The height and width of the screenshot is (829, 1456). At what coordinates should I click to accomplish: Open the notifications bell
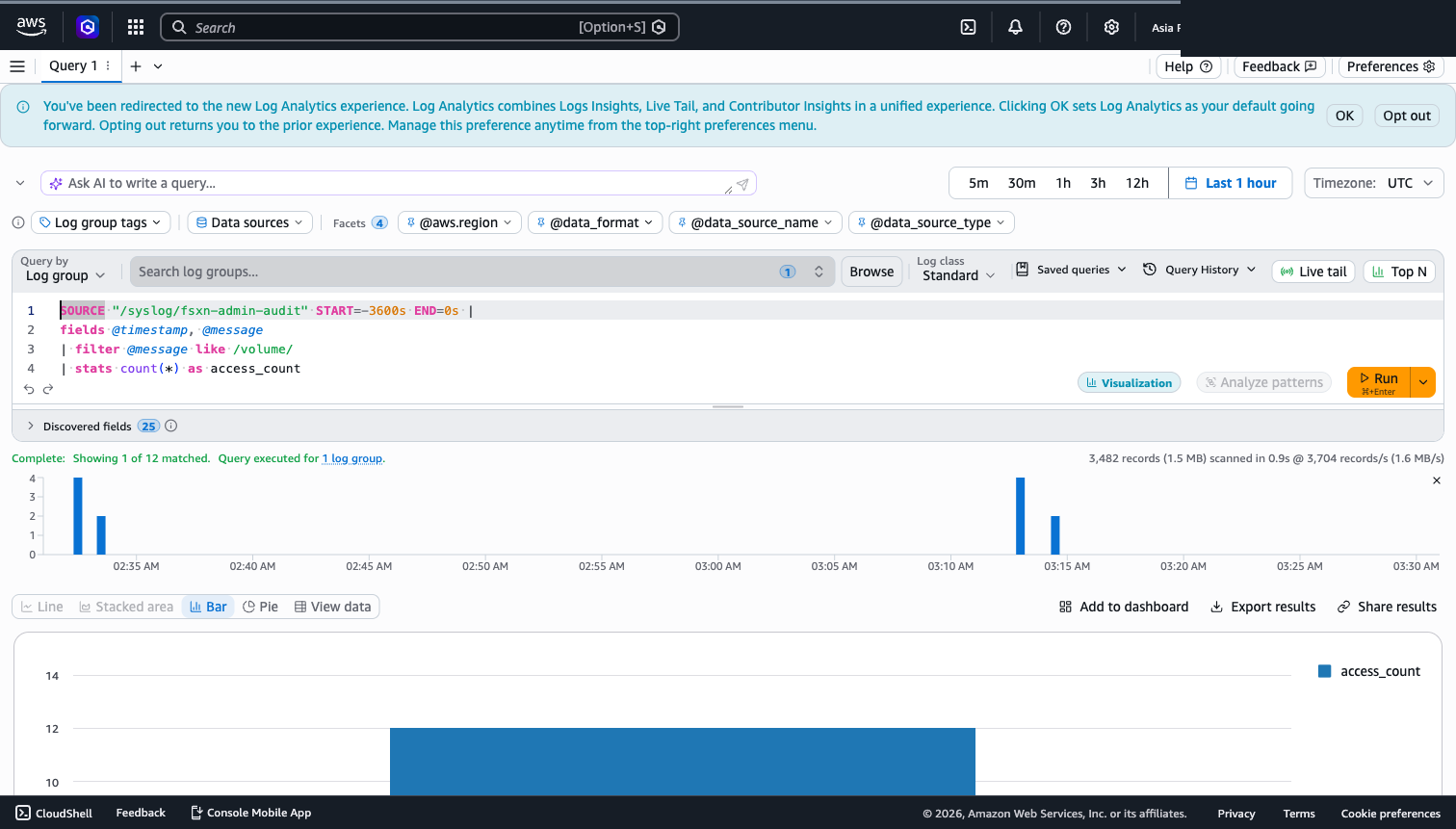tap(1015, 27)
